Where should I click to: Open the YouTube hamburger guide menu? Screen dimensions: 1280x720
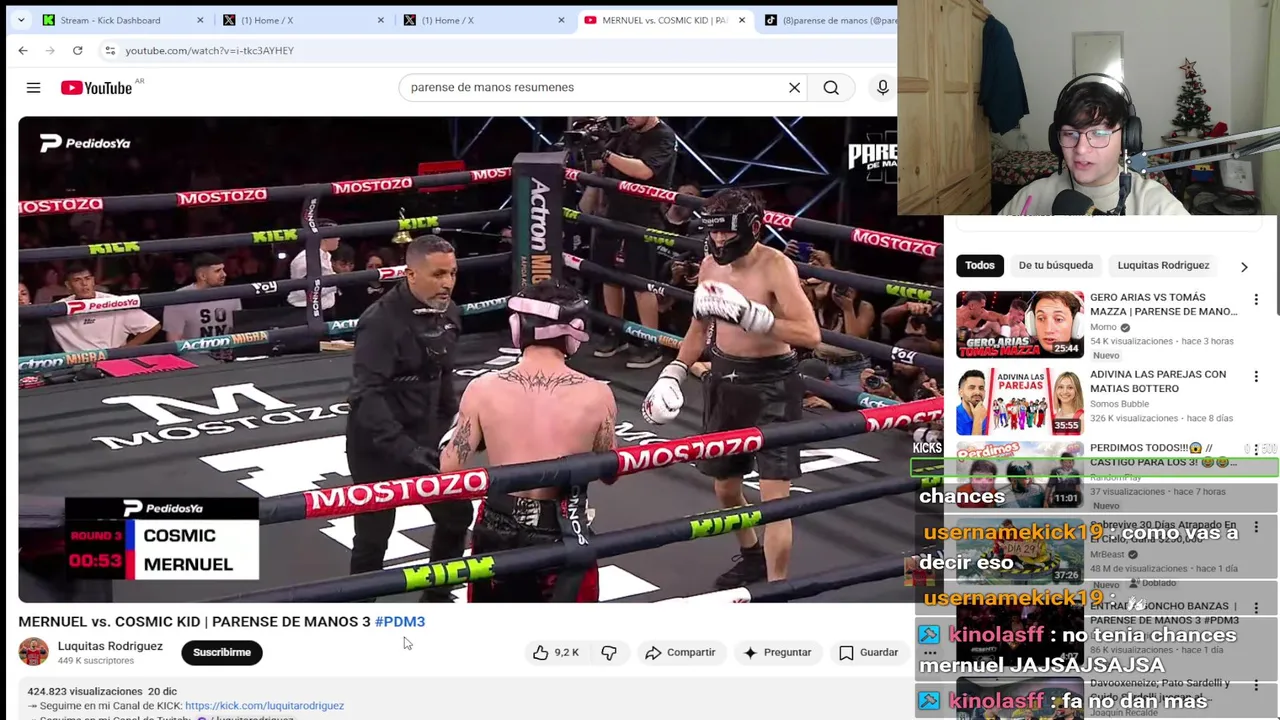click(33, 88)
